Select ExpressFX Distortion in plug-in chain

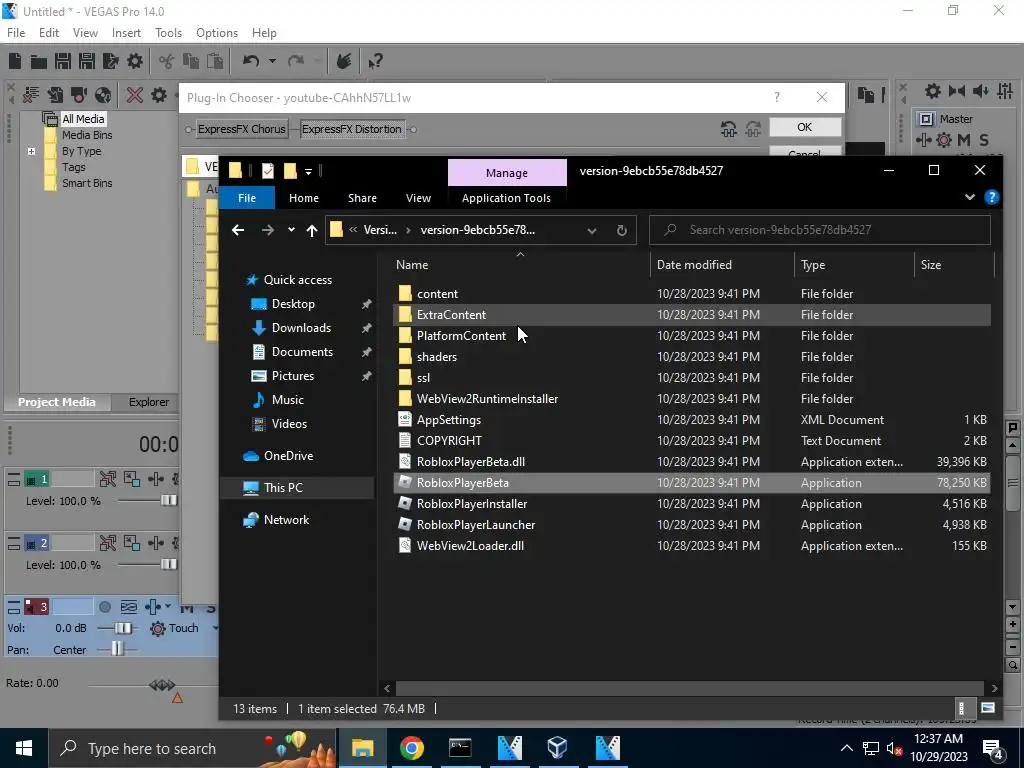(351, 129)
